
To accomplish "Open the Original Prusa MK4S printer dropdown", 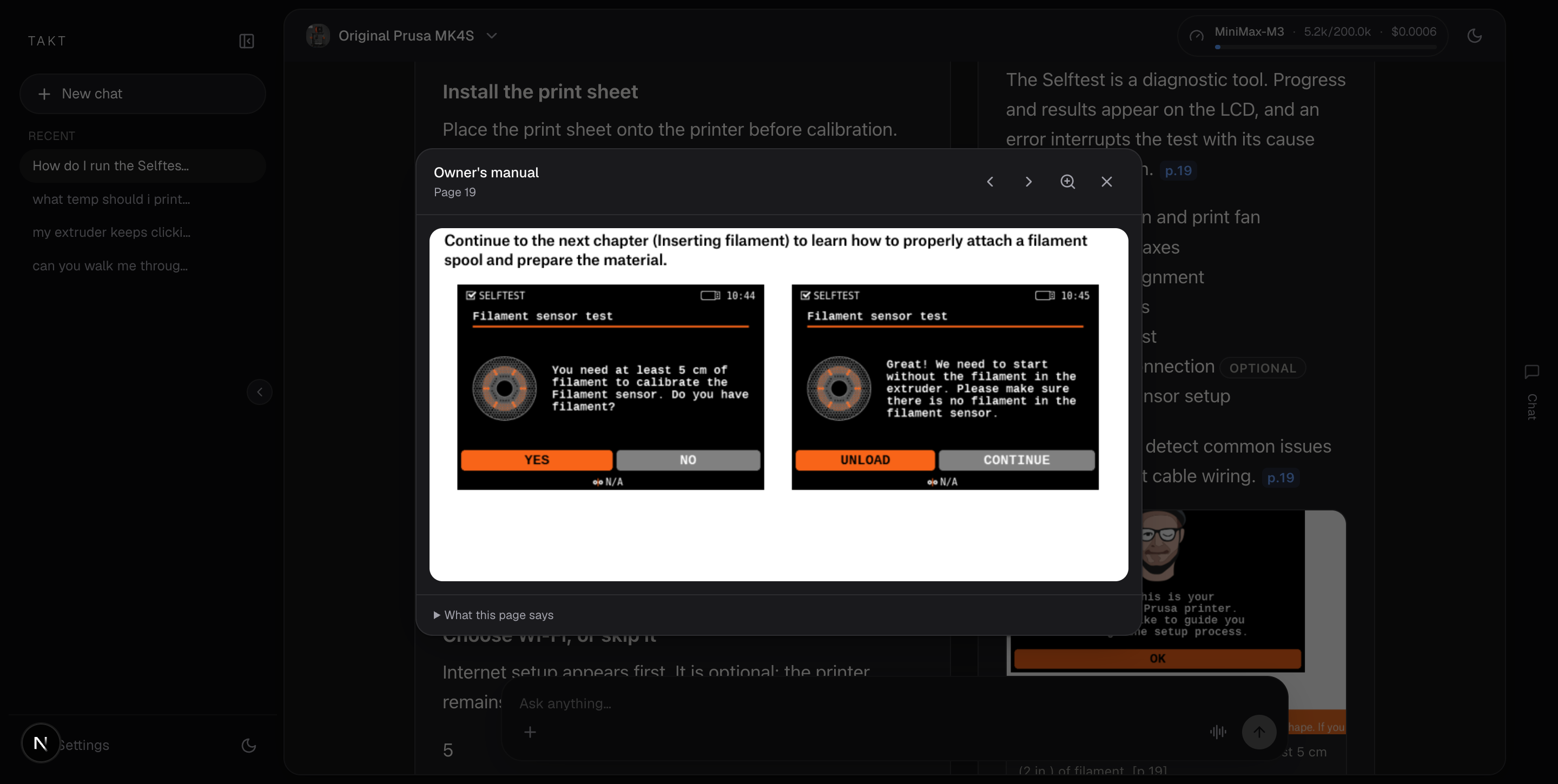I will pyautogui.click(x=402, y=36).
